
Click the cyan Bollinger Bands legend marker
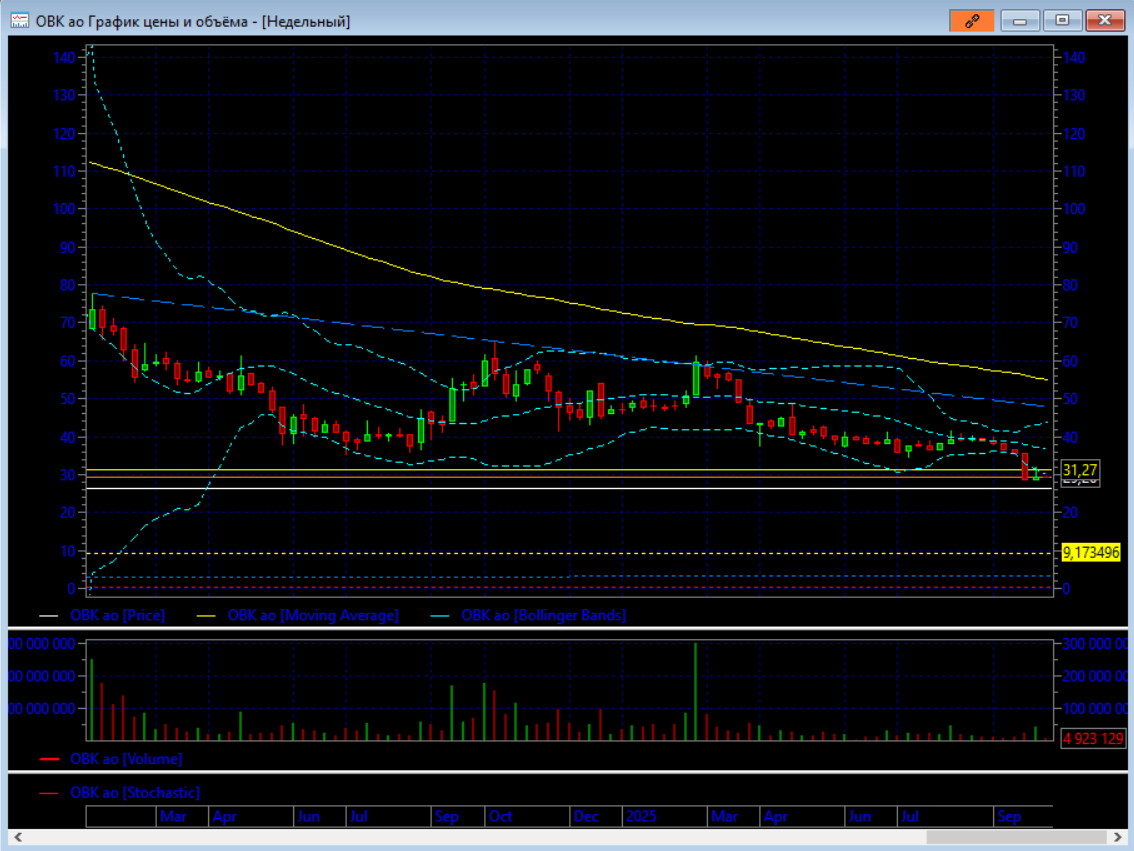point(441,616)
